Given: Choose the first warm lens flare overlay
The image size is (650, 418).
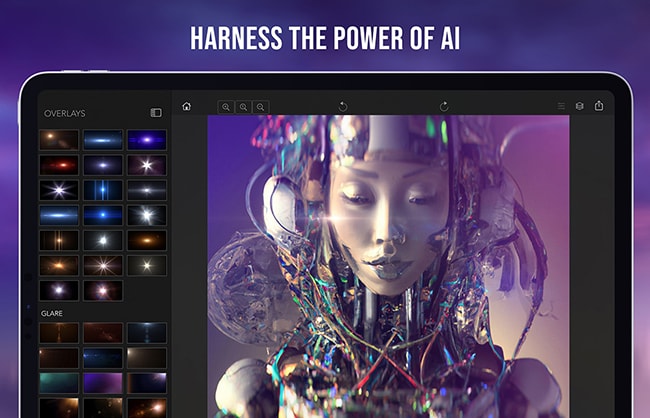Looking at the screenshot, I should [59, 140].
